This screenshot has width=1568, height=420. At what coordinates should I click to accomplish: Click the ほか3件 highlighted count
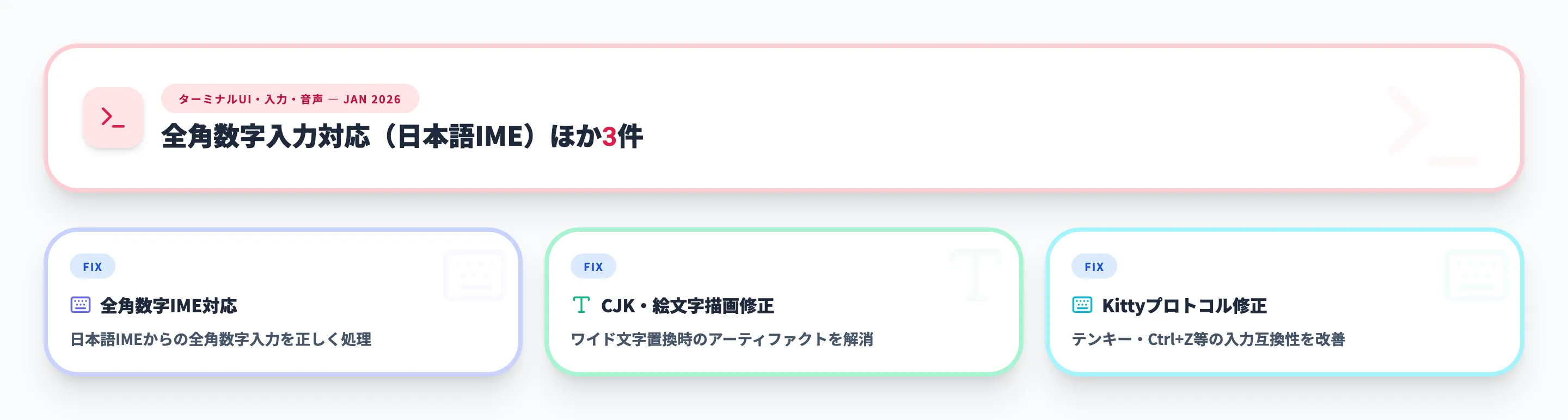610,137
